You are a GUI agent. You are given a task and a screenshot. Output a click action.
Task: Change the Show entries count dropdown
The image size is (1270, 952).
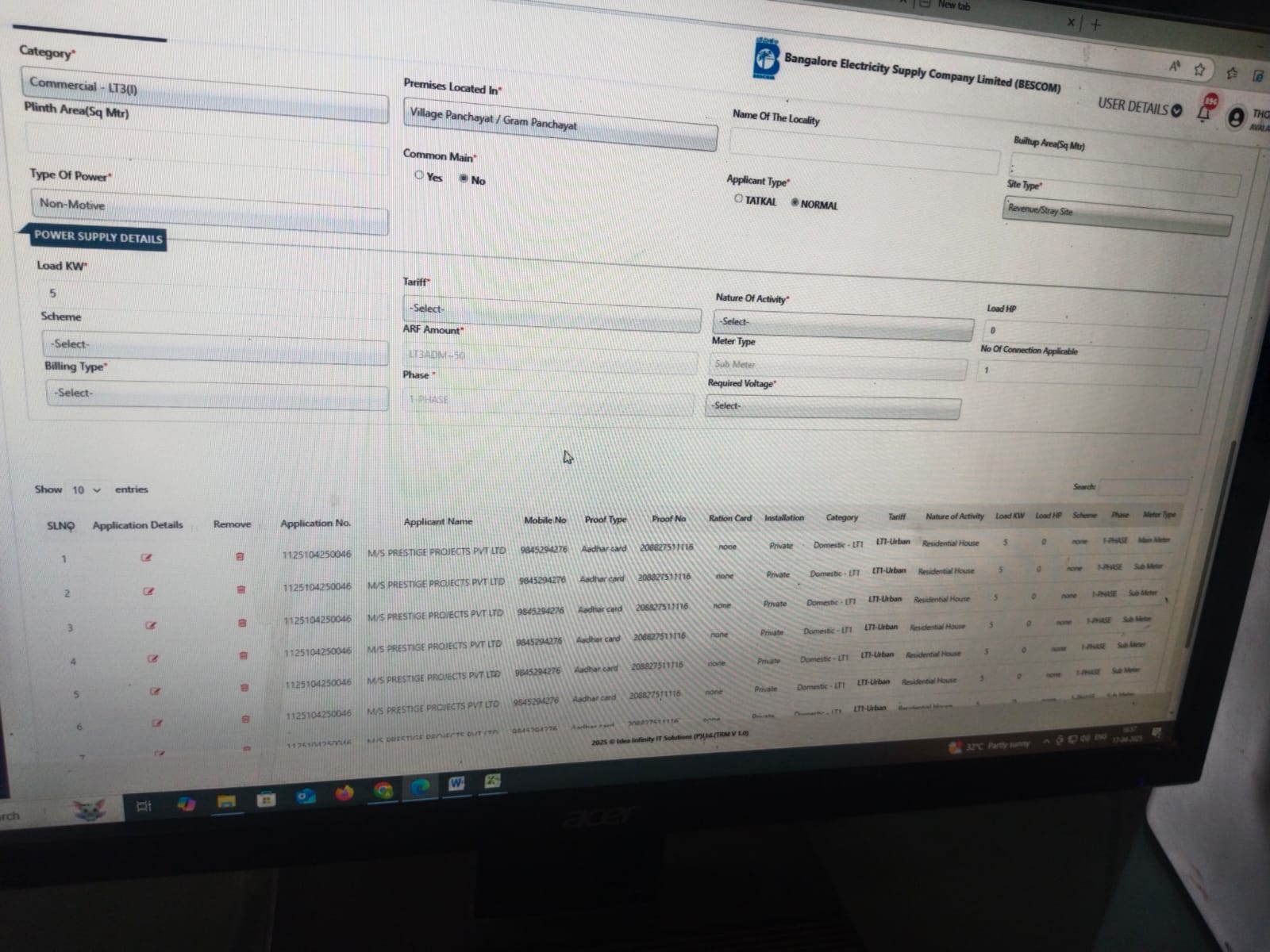pos(87,489)
